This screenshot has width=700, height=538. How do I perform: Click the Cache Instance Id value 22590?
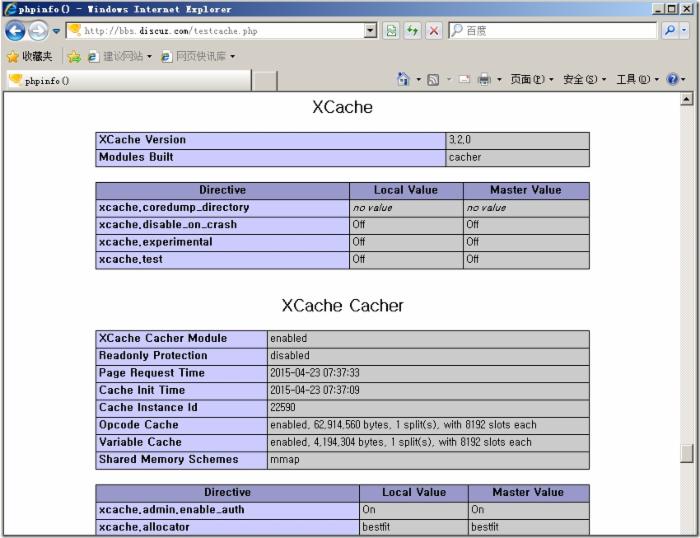pos(283,407)
